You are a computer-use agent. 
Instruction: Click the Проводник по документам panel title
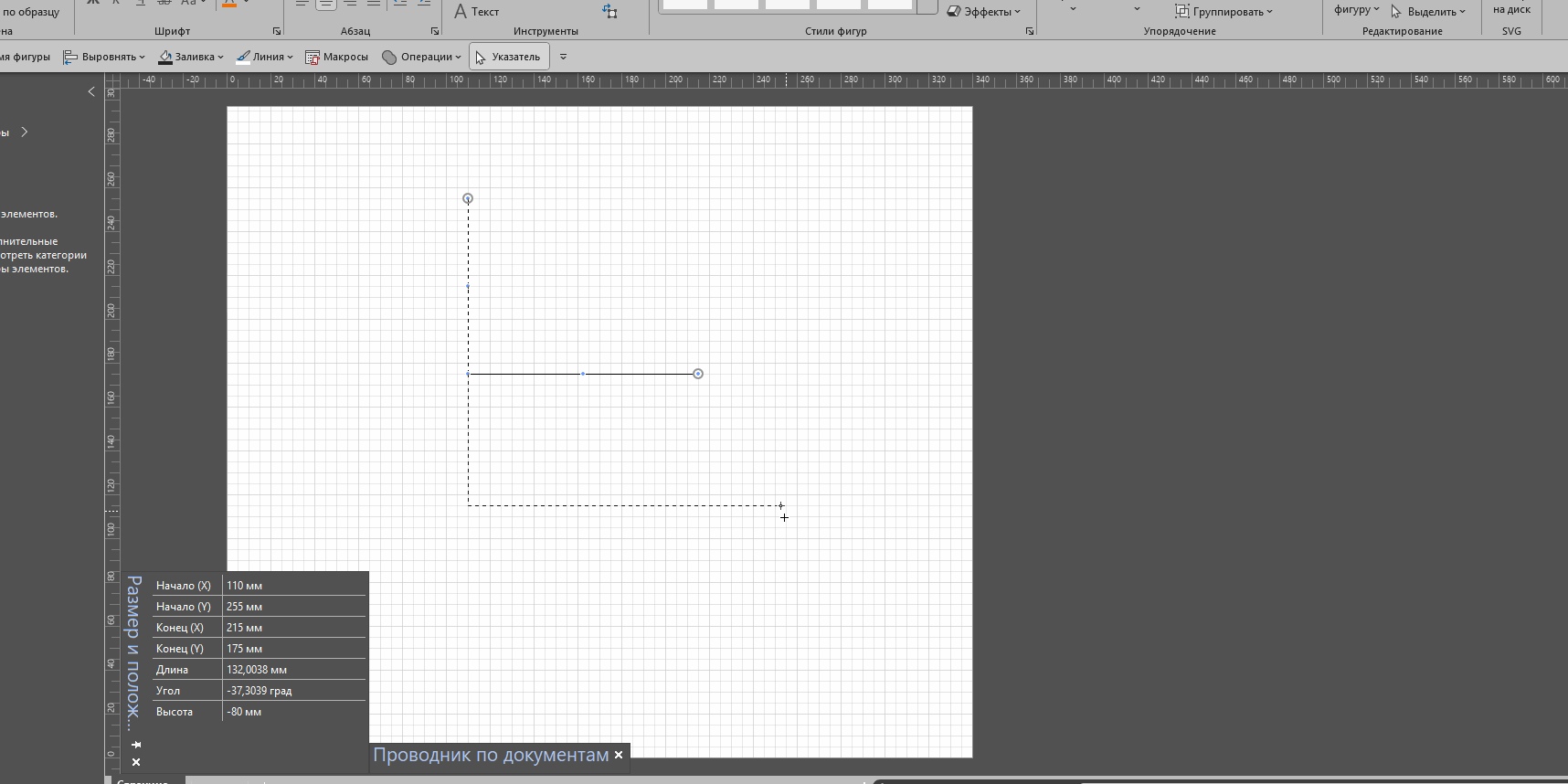point(491,756)
